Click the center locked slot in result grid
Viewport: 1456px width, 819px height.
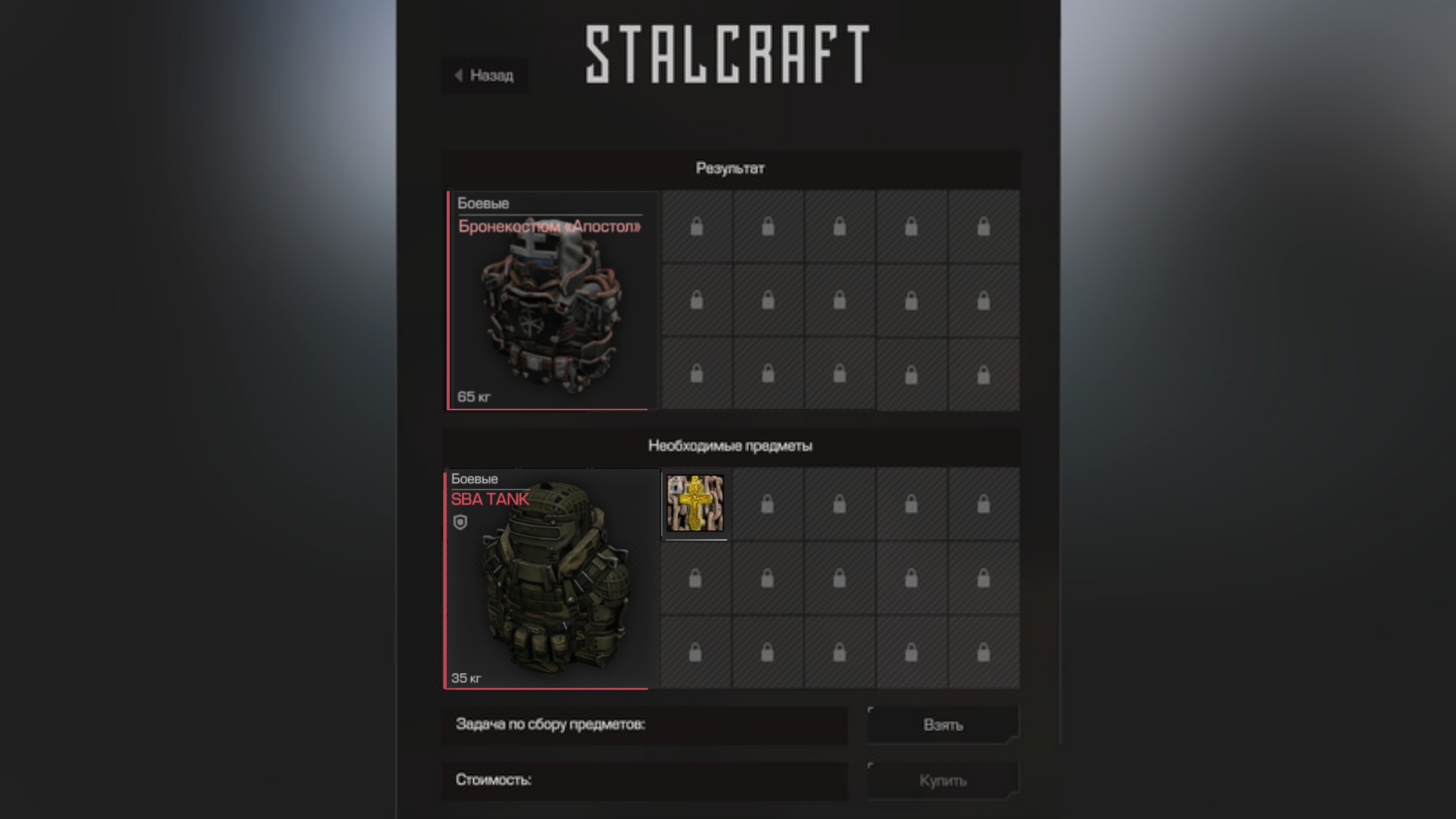(x=839, y=300)
